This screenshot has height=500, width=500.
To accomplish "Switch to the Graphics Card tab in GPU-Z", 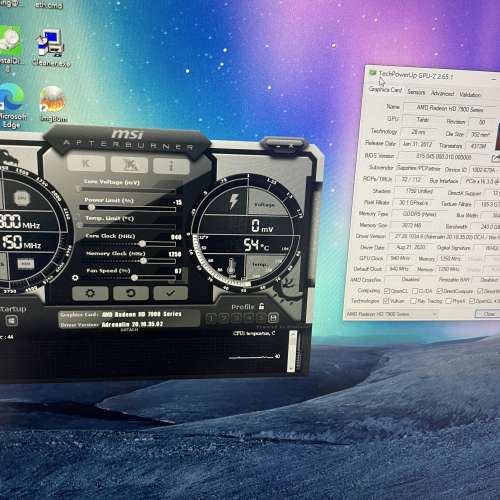I will tap(385, 90).
